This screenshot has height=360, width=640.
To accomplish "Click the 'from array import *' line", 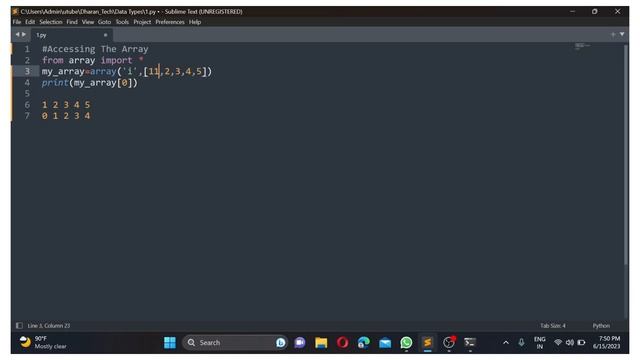I will pos(93,60).
